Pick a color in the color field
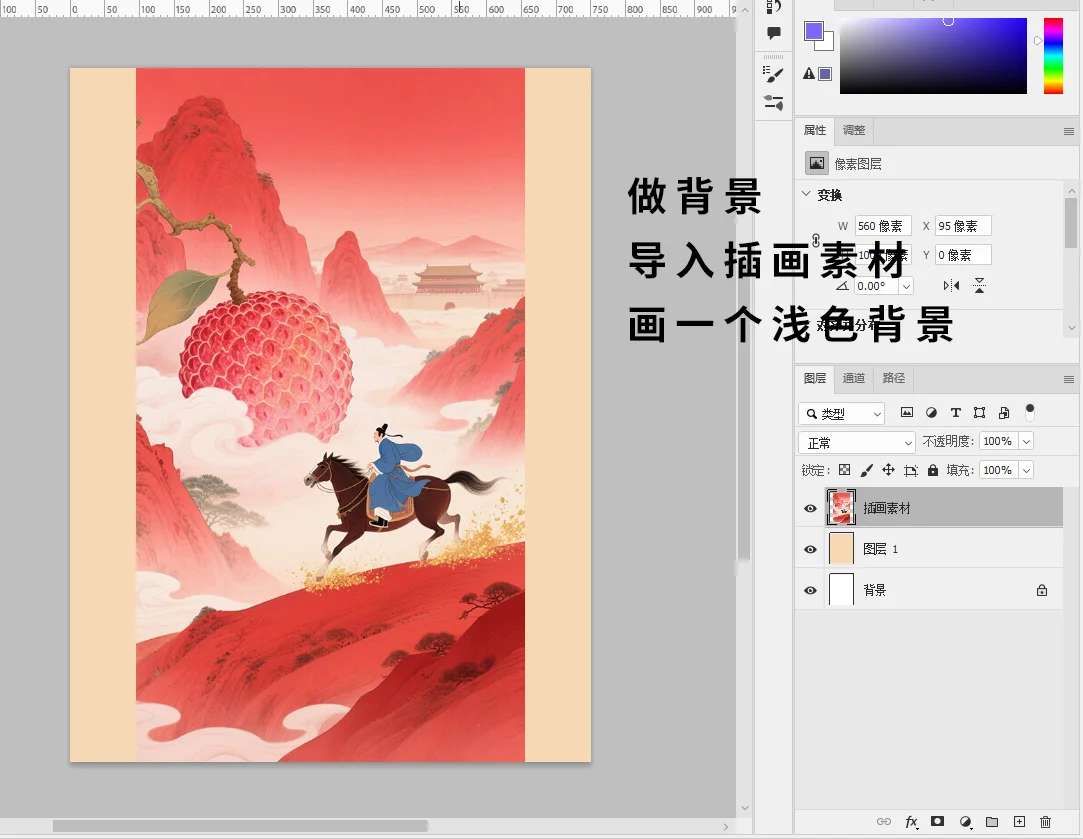This screenshot has width=1083, height=839. pos(933,56)
